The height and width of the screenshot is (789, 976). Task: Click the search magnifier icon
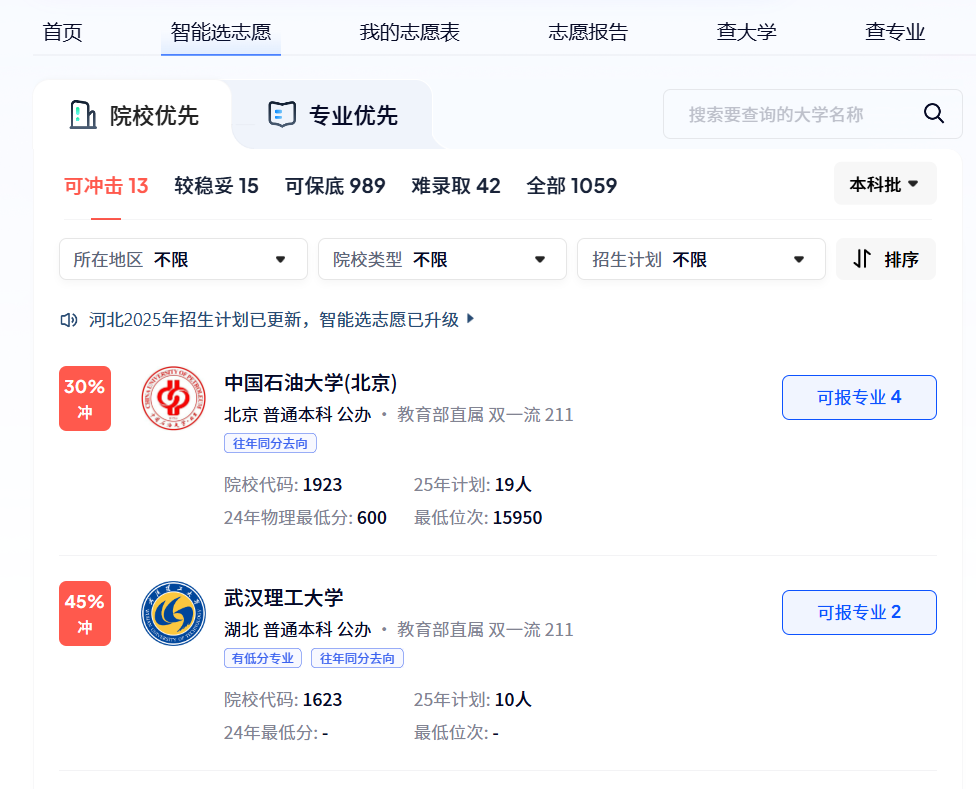(933, 113)
